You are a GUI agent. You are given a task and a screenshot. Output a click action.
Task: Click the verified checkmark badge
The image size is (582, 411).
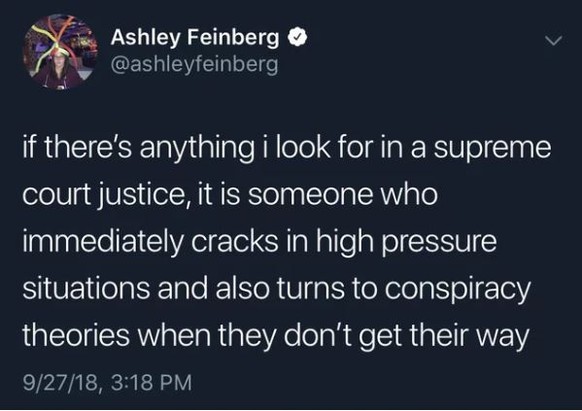(297, 37)
